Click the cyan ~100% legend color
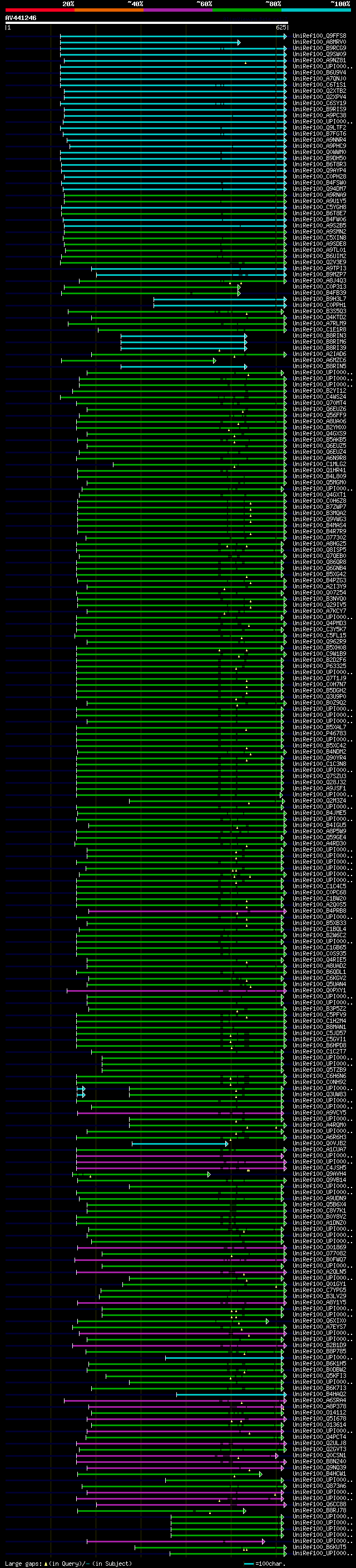The height and width of the screenshot is (1568, 356). point(317,10)
